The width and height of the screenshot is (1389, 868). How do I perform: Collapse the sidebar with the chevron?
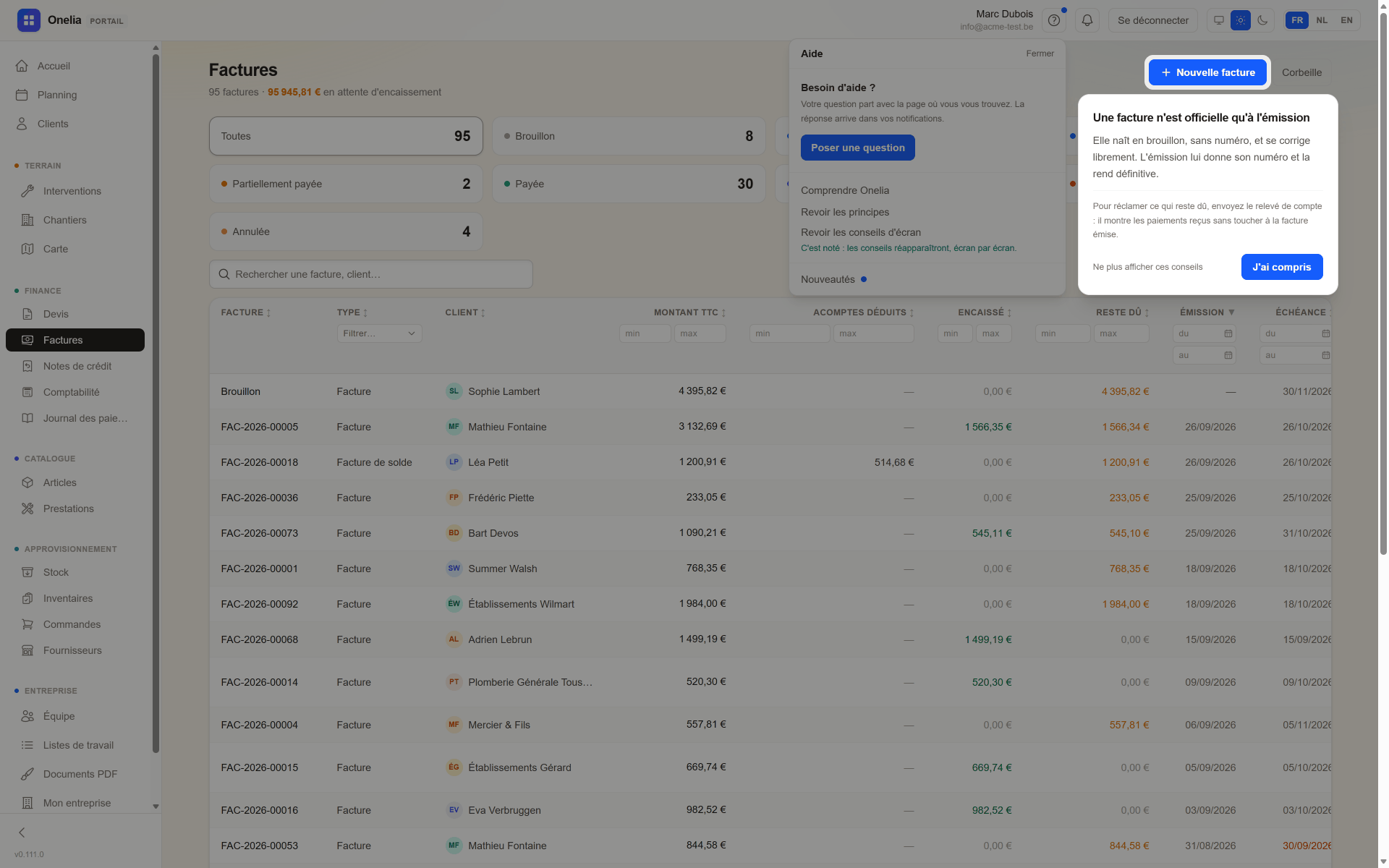22,833
